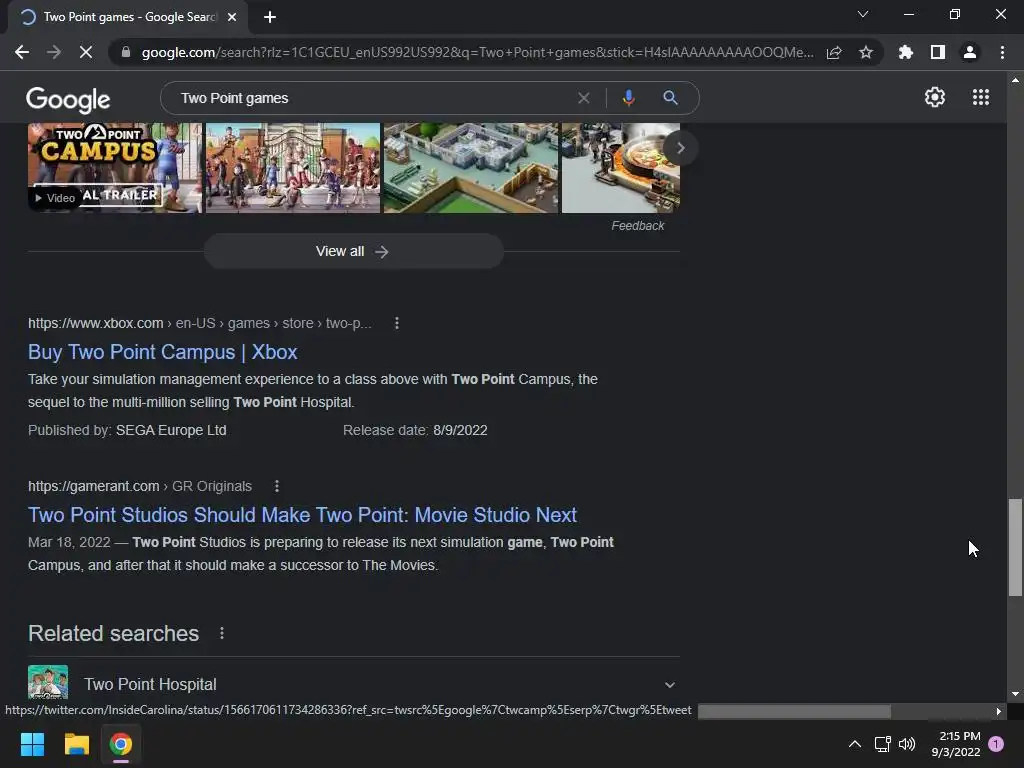Submit search with magnifier icon
Viewport: 1024px width, 768px height.
click(x=670, y=98)
